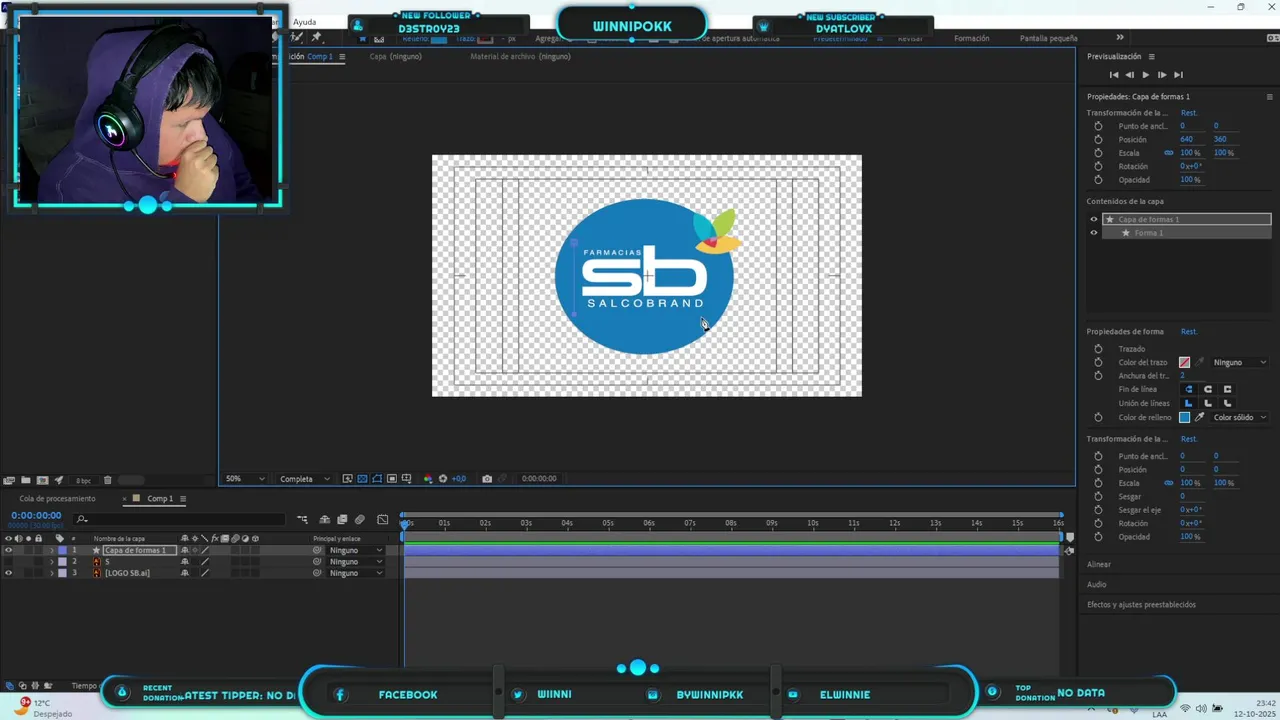Screen dimensions: 1280x720
Task: Toggle Opacidad stopwatch in layer transform
Action: pyautogui.click(x=1098, y=180)
